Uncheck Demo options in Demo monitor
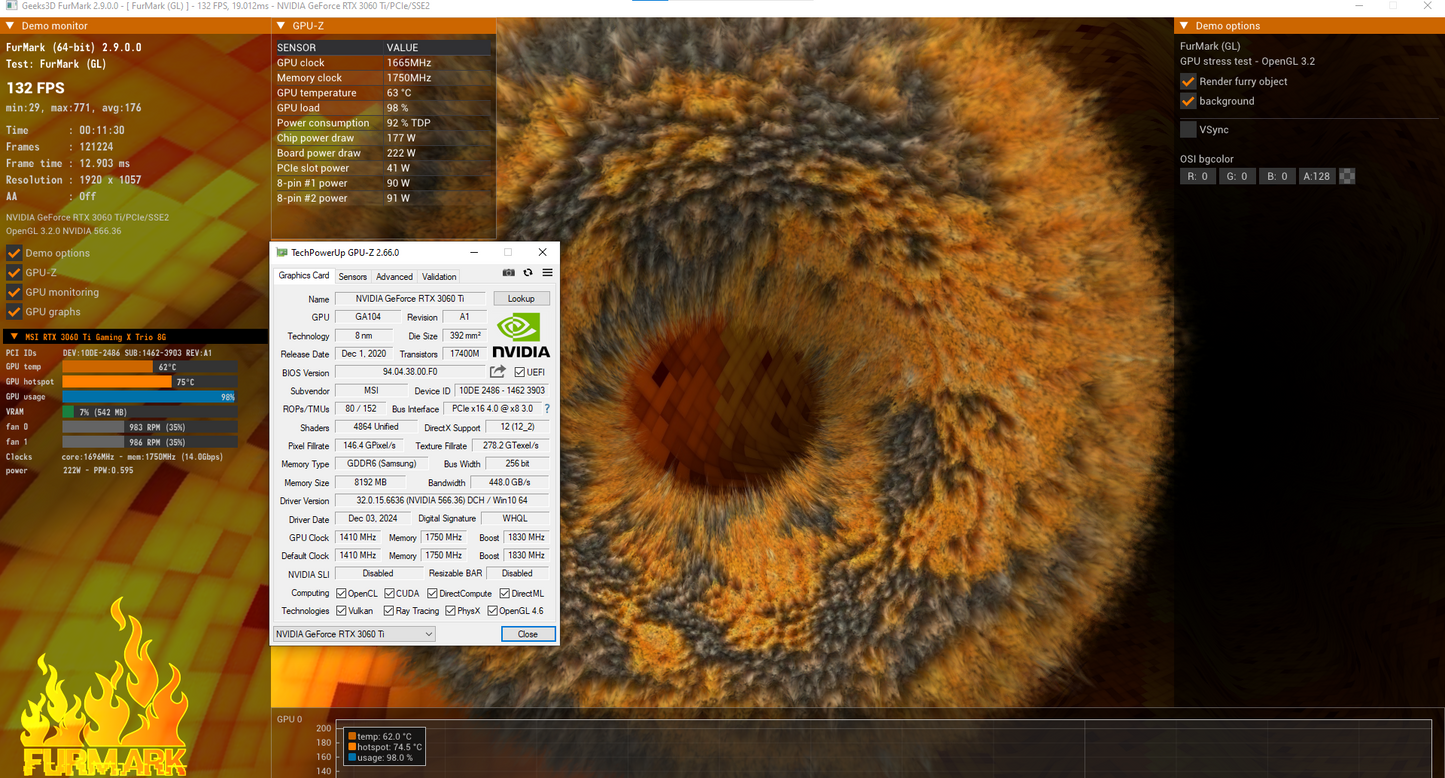1445x778 pixels. (x=14, y=253)
